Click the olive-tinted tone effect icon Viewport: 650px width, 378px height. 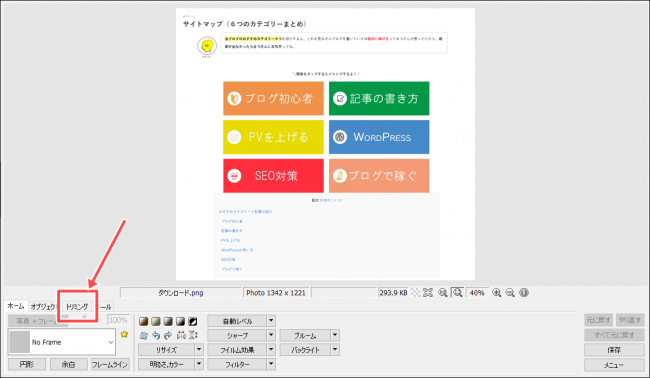[x=156, y=321]
